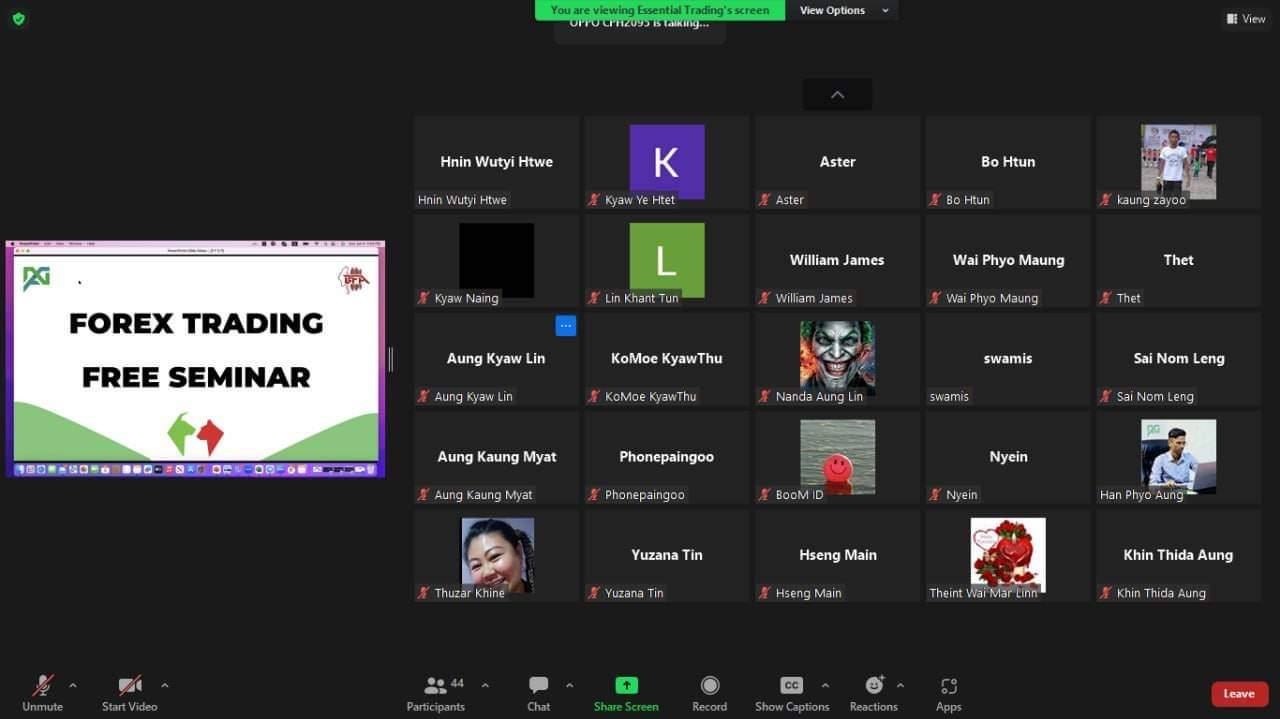Viewport: 1280px width, 719px height.
Task: Select Han Phyo Aung's video tile
Action: pos(1178,456)
